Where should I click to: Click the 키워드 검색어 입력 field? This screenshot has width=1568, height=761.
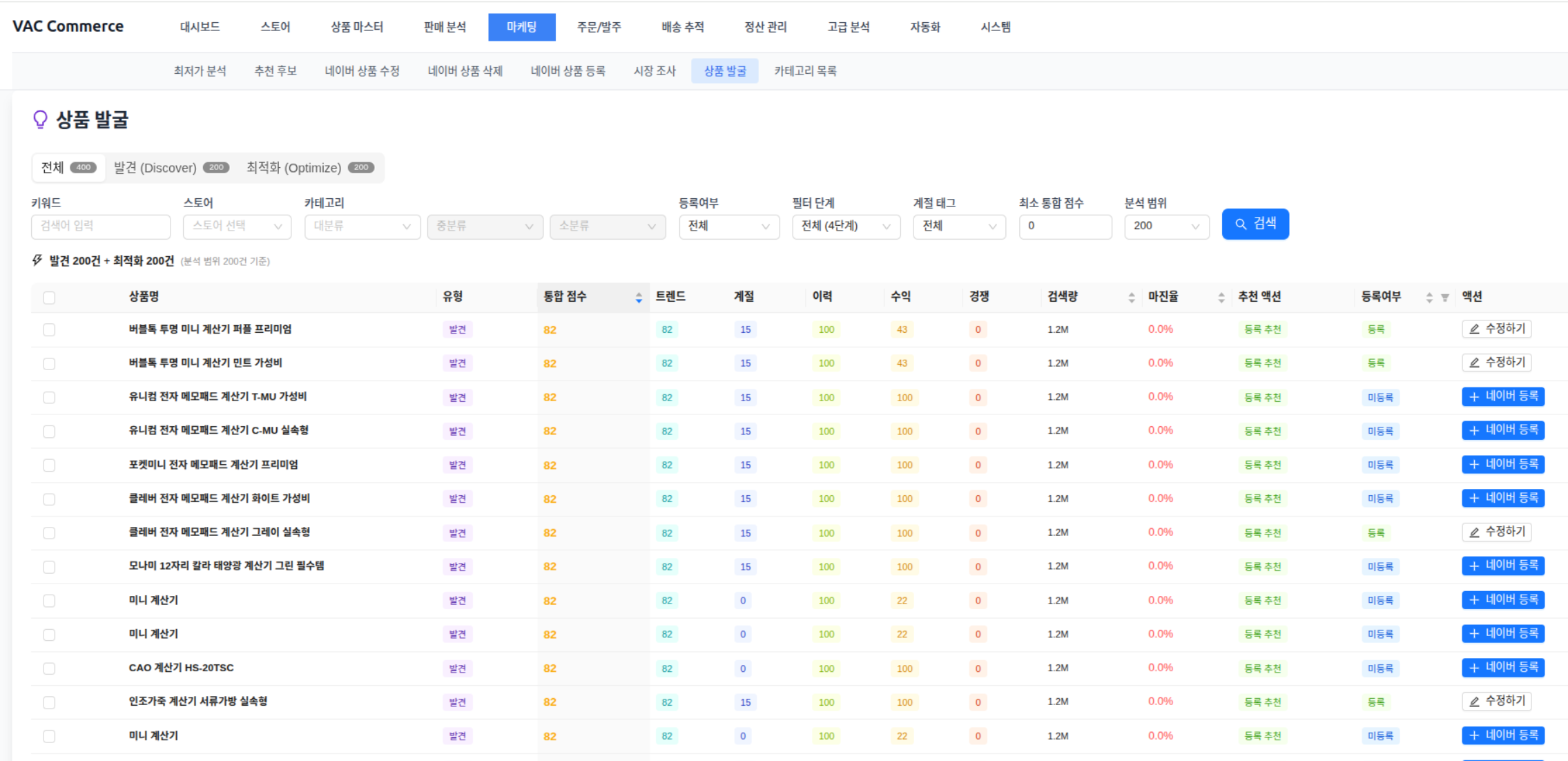[x=101, y=226]
